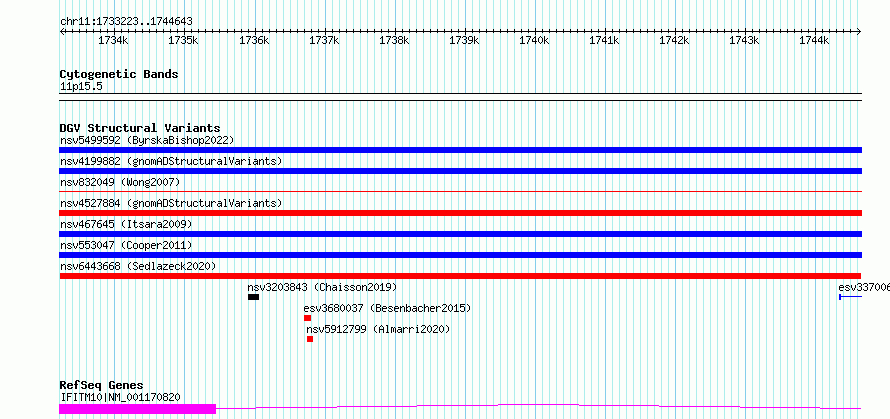Click the 11p15.5 cytogenetic band label
The width and height of the screenshot is (890, 419).
(81, 86)
